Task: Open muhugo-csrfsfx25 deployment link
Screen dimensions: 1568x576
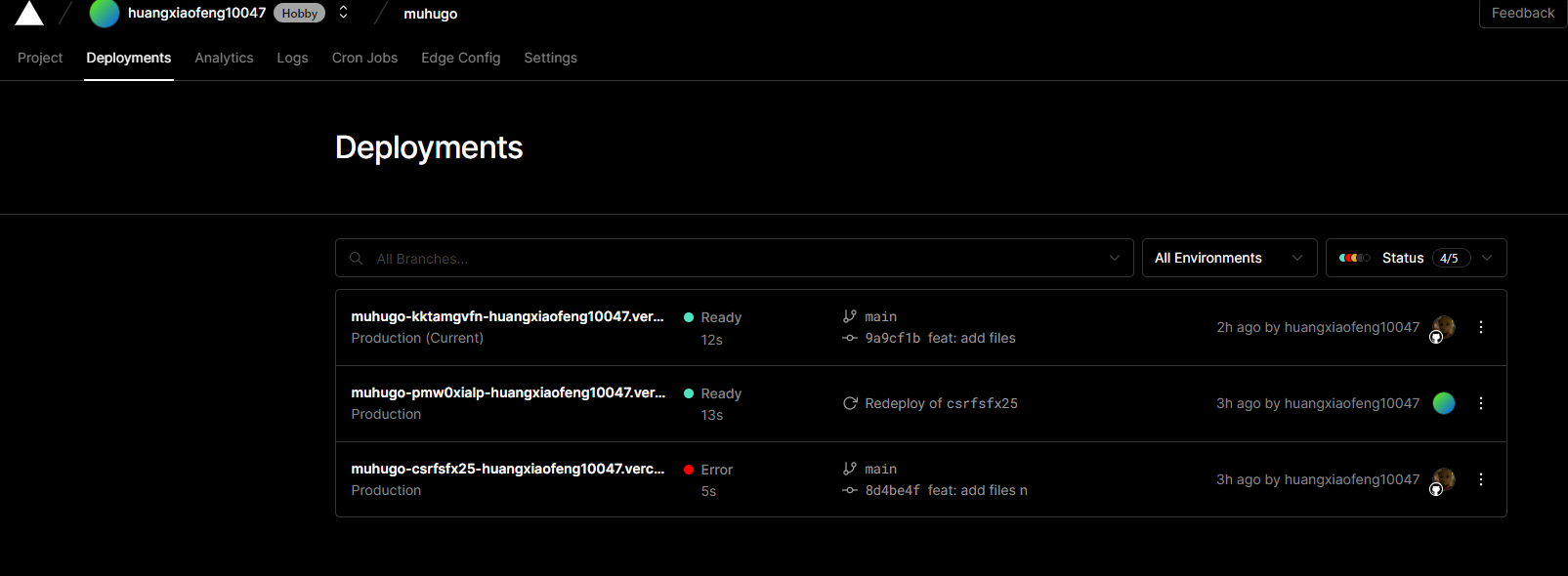Action: click(508, 469)
